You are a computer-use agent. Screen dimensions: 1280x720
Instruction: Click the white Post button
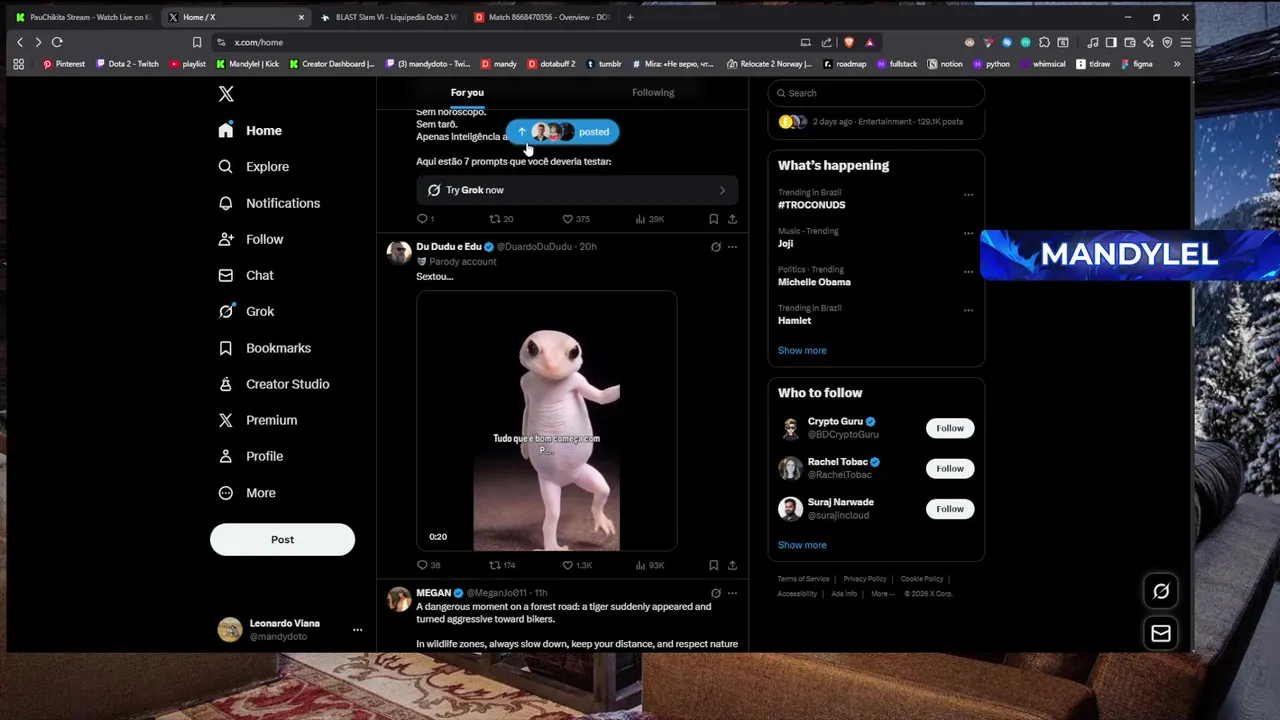click(282, 539)
